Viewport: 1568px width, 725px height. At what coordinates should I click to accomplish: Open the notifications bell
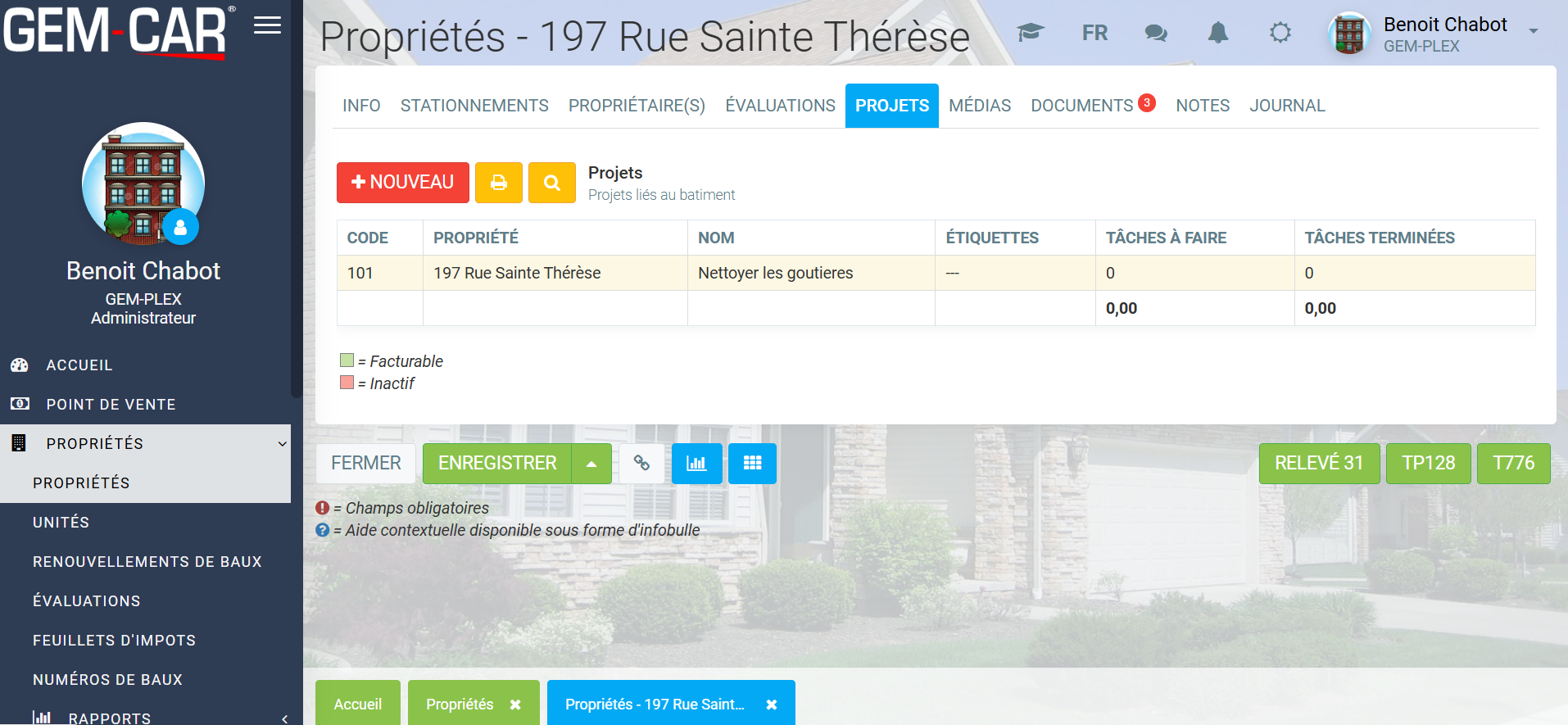(1218, 33)
